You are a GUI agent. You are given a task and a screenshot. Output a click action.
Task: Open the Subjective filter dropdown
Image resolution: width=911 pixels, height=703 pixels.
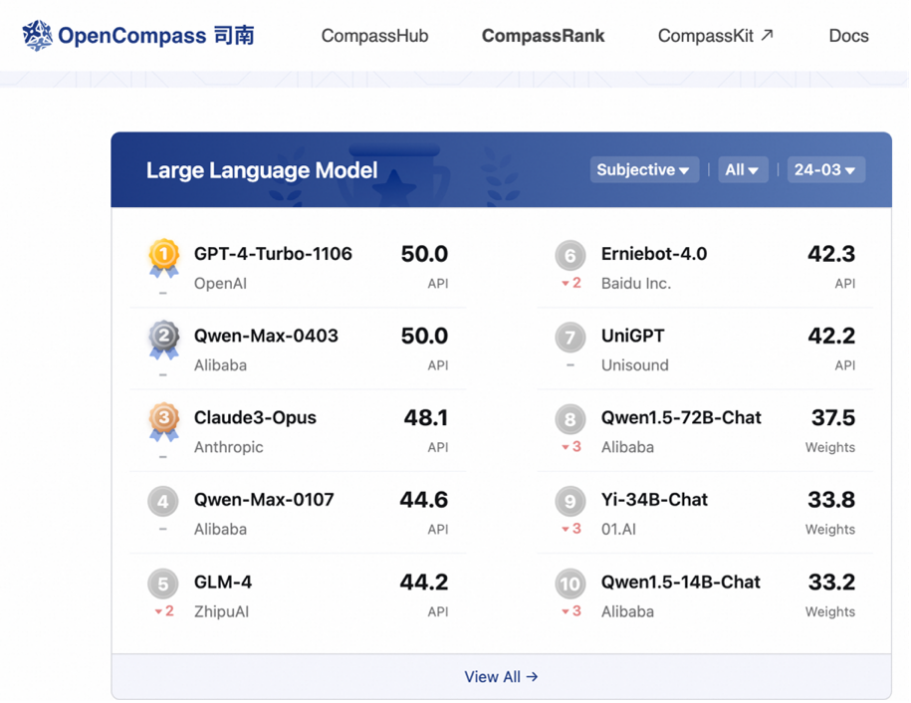tap(644, 169)
